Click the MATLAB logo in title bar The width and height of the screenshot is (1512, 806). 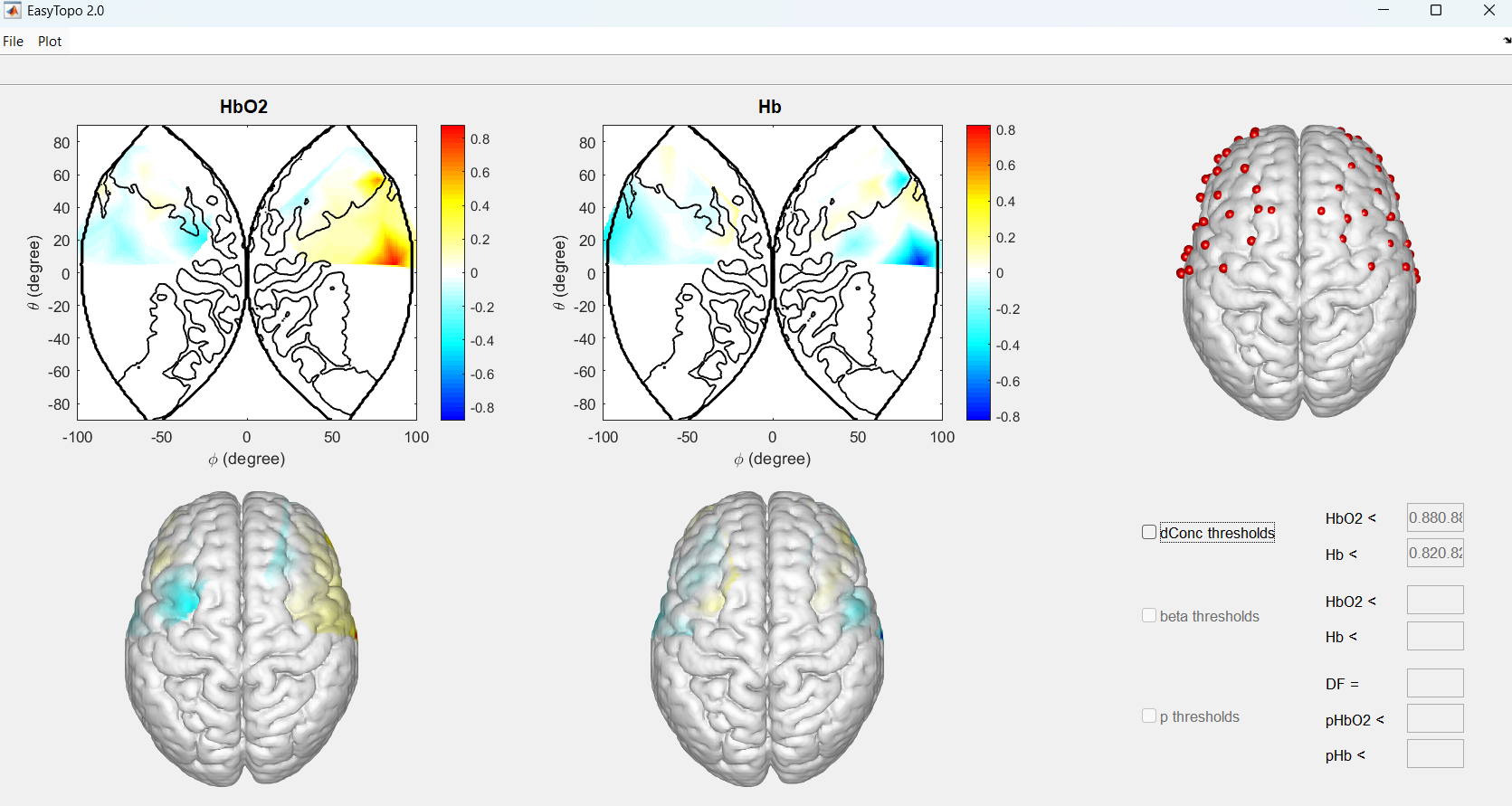tap(13, 11)
